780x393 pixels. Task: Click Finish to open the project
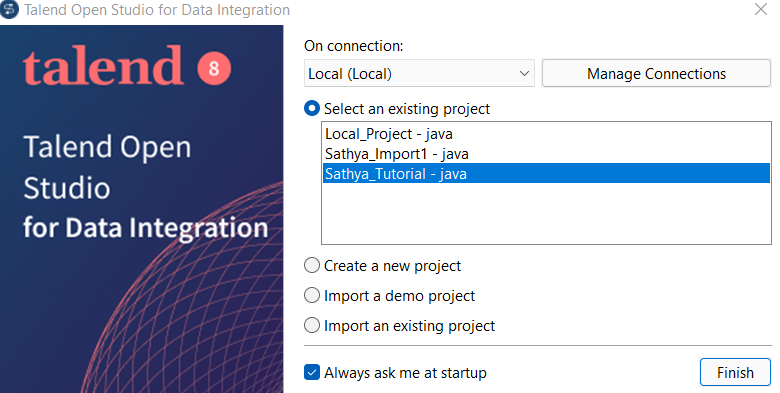735,372
